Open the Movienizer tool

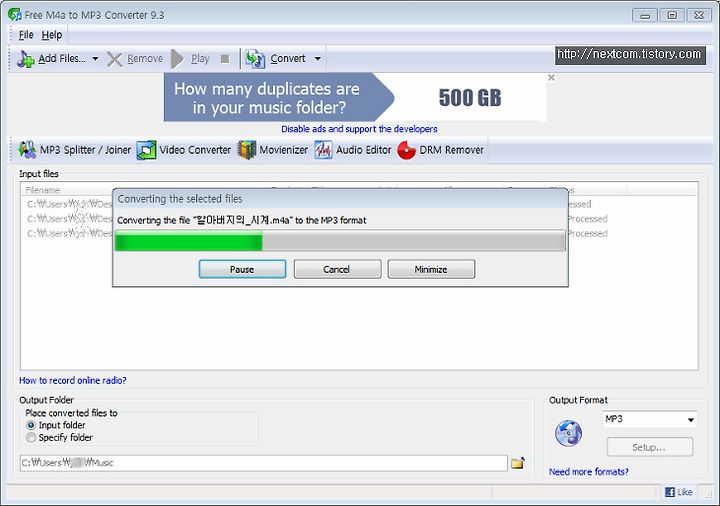(273, 150)
